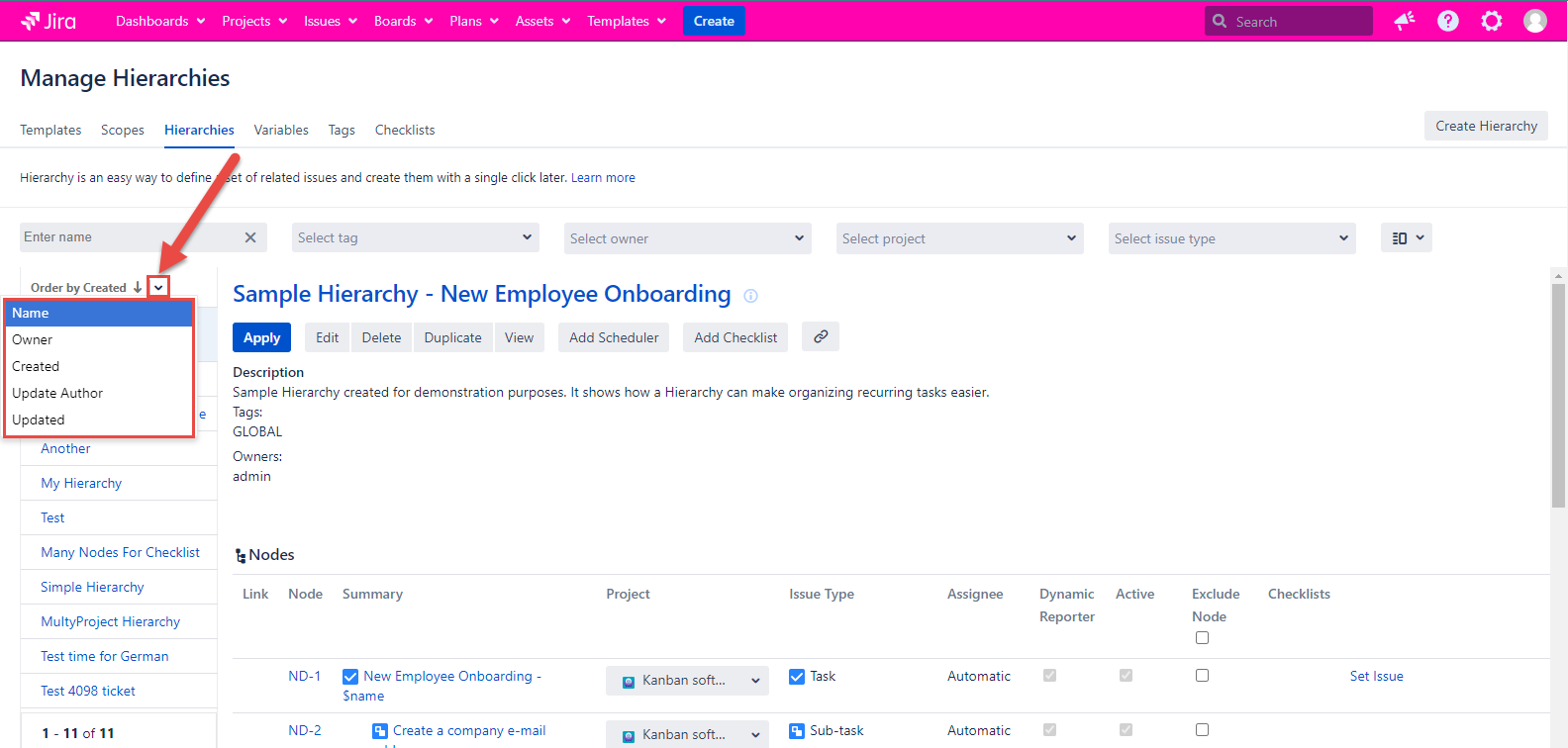Open the column layout view switcher
1568x748 pixels.
pyautogui.click(x=1406, y=237)
